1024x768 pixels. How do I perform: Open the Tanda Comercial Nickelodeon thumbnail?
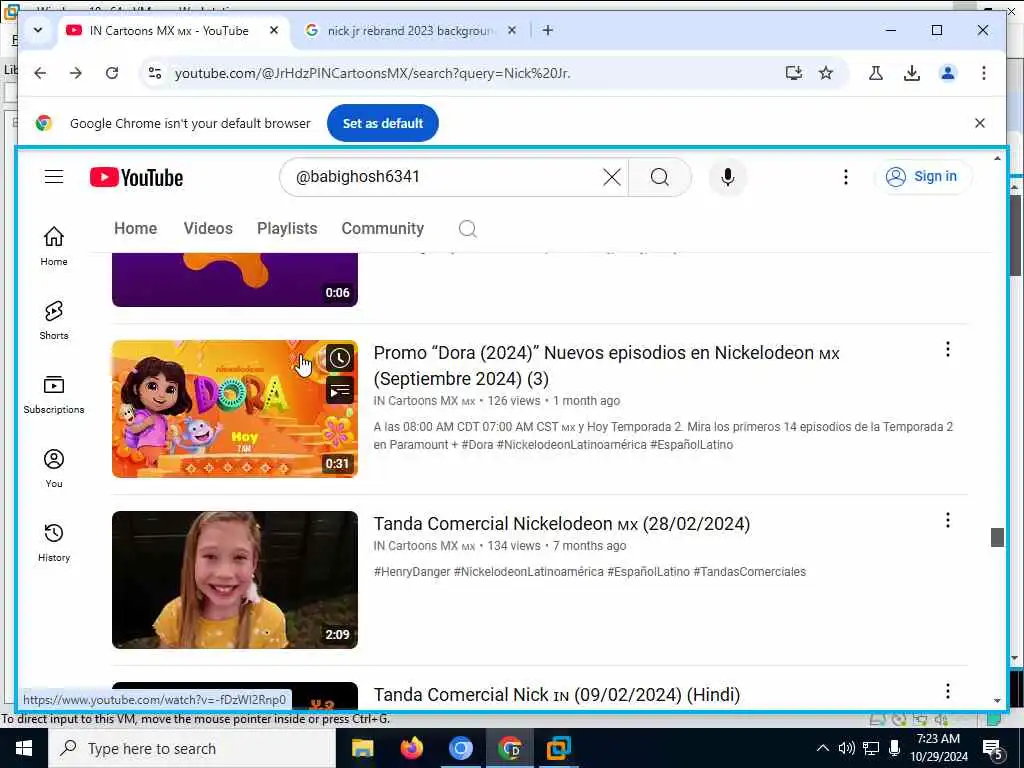point(234,579)
